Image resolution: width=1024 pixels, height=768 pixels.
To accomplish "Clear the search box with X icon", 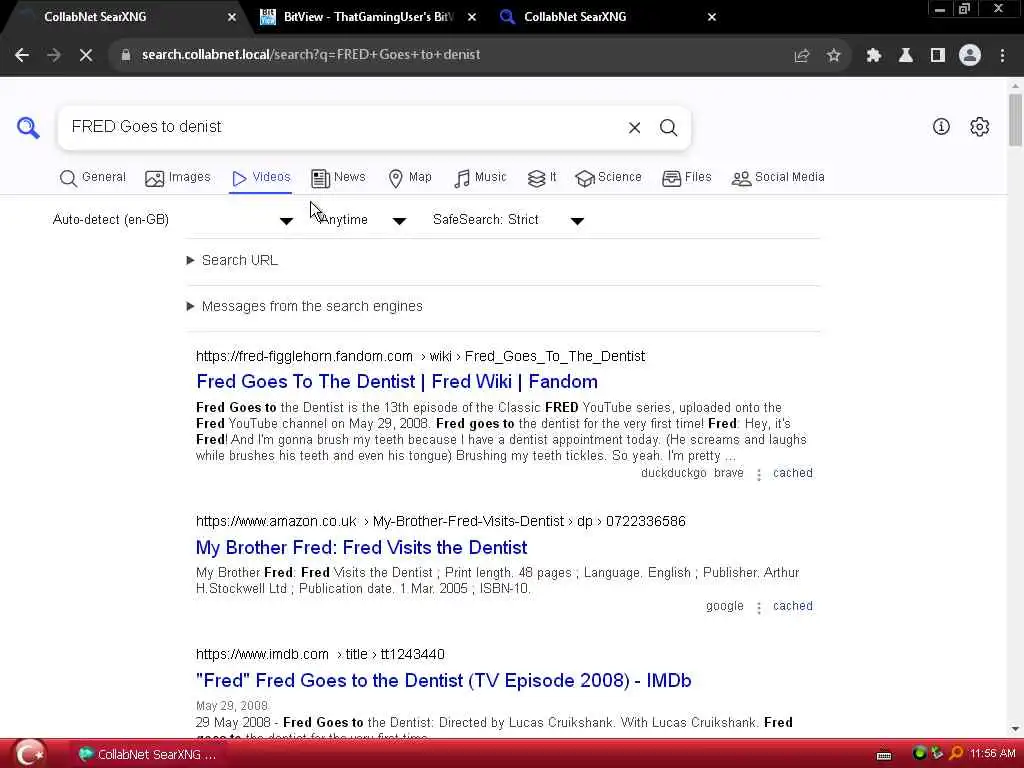I will pos(634,127).
